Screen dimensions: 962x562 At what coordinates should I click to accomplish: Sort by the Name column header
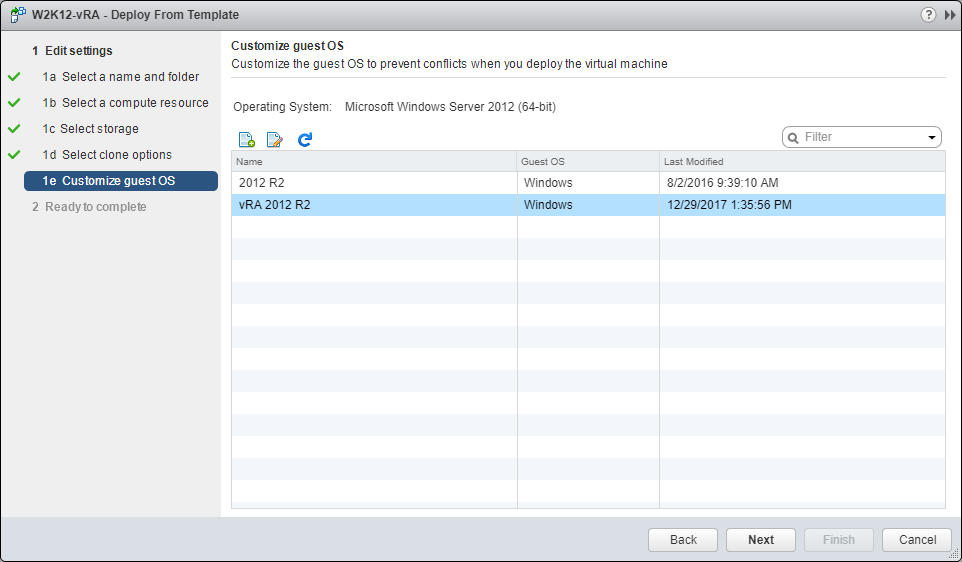[374, 161]
